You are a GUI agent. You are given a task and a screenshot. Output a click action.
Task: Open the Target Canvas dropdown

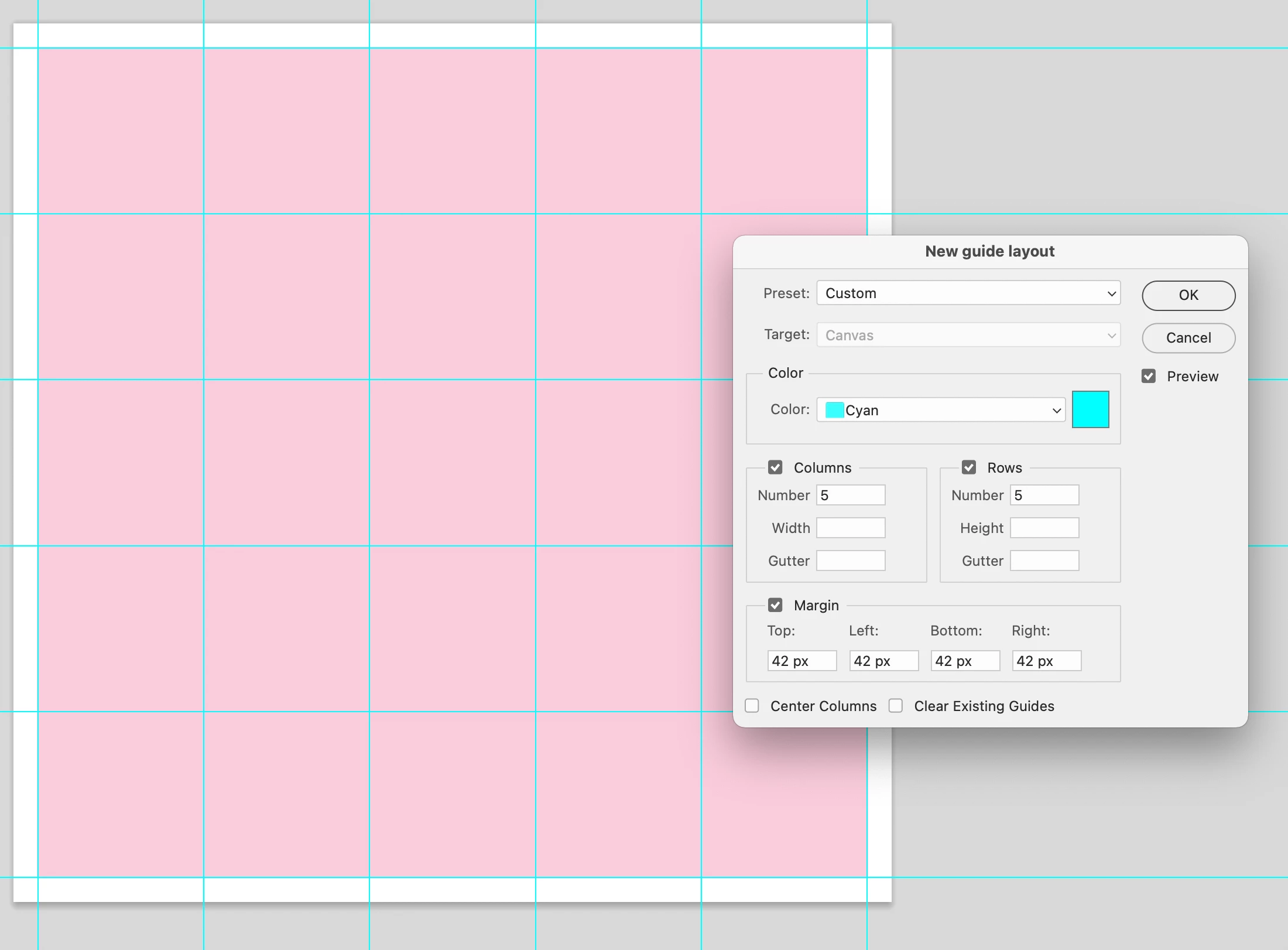pyautogui.click(x=968, y=336)
